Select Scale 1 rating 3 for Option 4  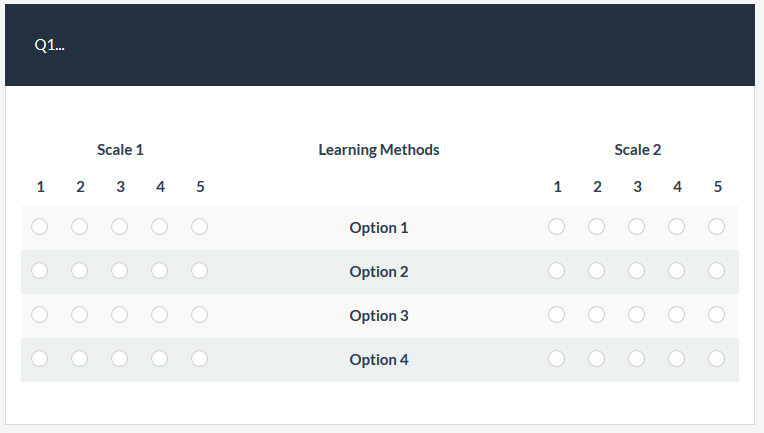point(119,358)
